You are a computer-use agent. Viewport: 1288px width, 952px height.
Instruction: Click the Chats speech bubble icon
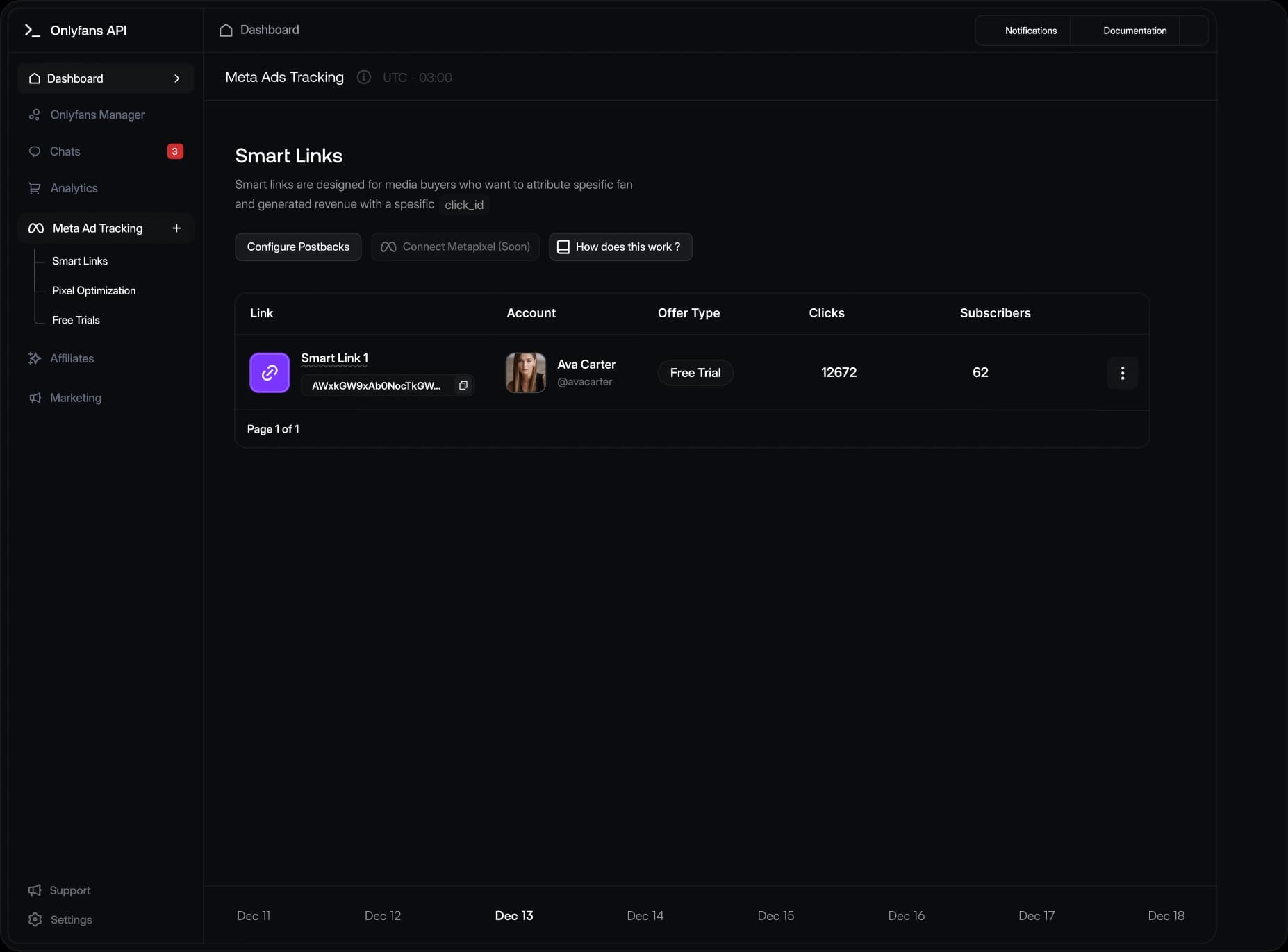click(34, 151)
